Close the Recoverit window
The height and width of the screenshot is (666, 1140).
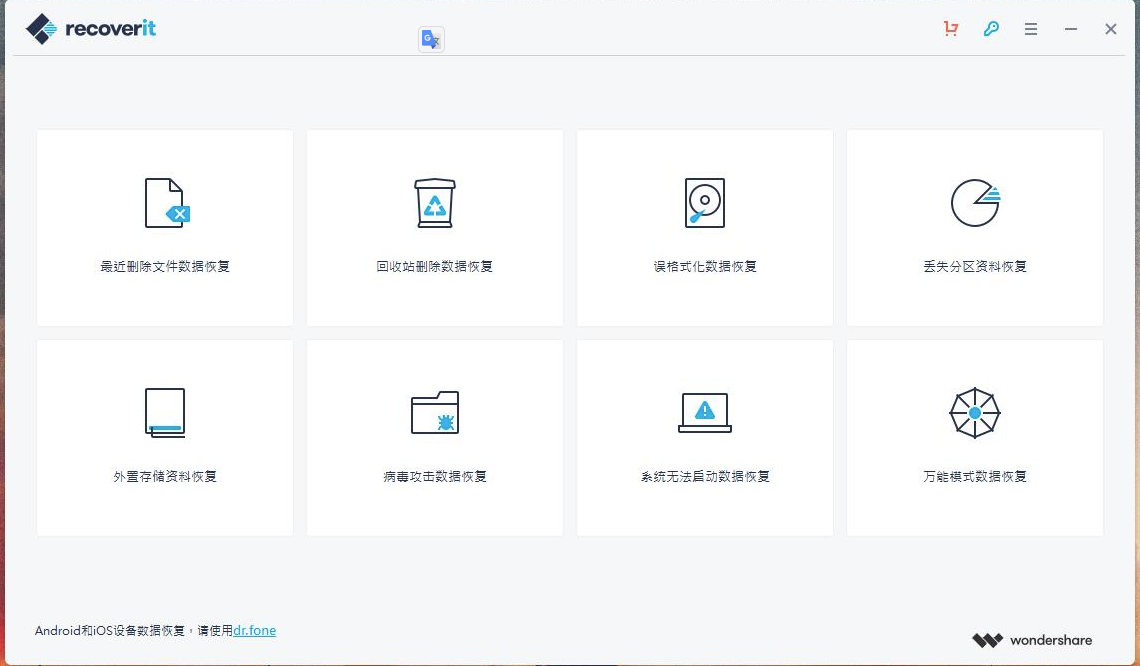(x=1111, y=29)
